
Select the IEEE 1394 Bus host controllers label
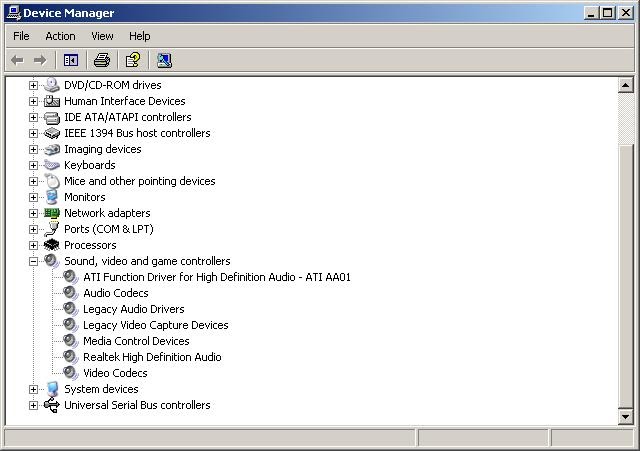[137, 133]
